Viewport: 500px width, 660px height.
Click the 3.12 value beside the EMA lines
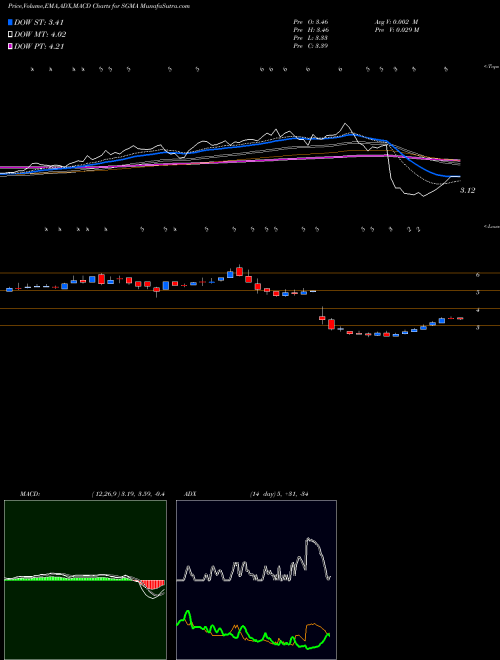[x=467, y=190]
